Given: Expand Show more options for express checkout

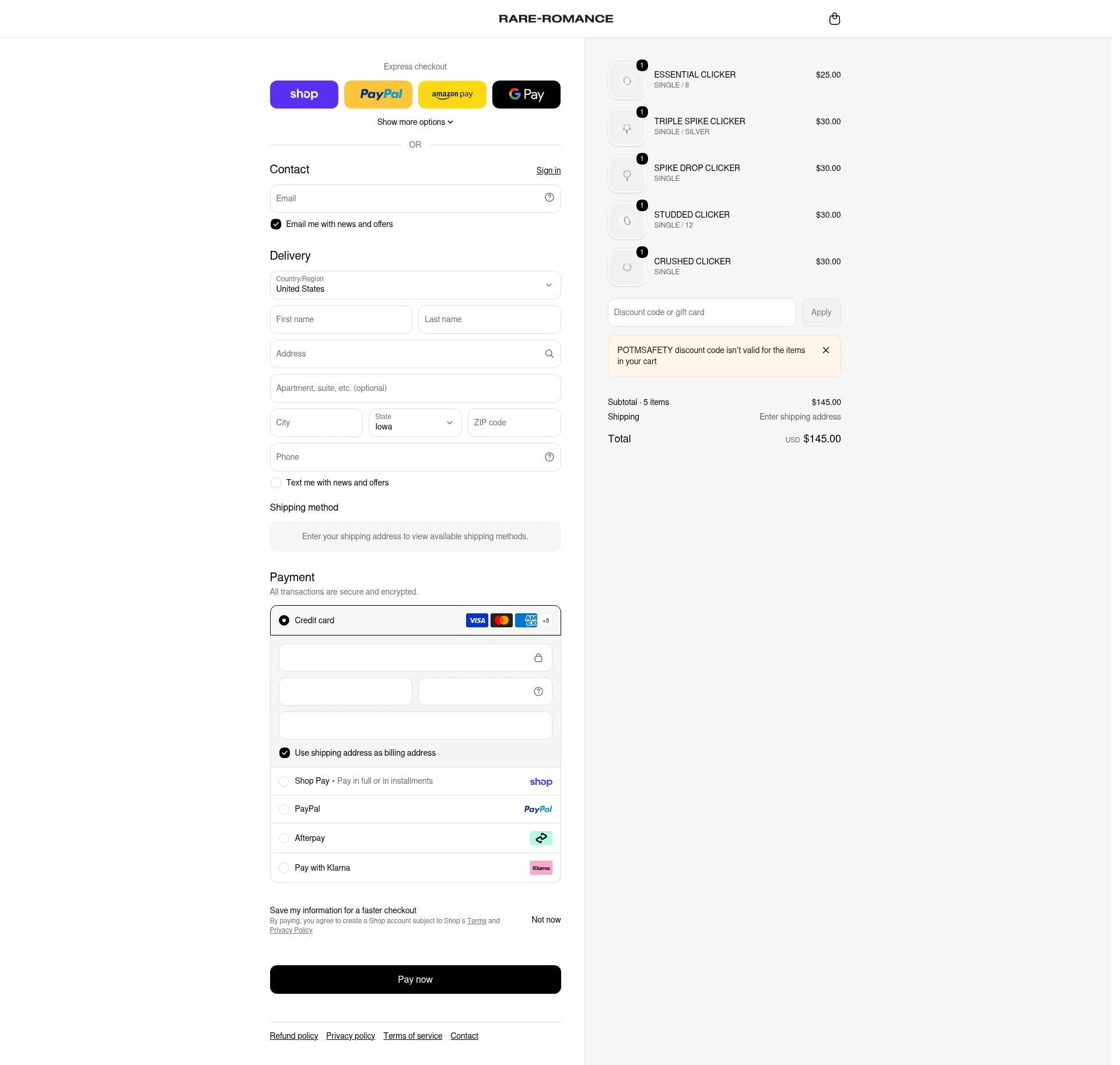Looking at the screenshot, I should pyautogui.click(x=415, y=122).
